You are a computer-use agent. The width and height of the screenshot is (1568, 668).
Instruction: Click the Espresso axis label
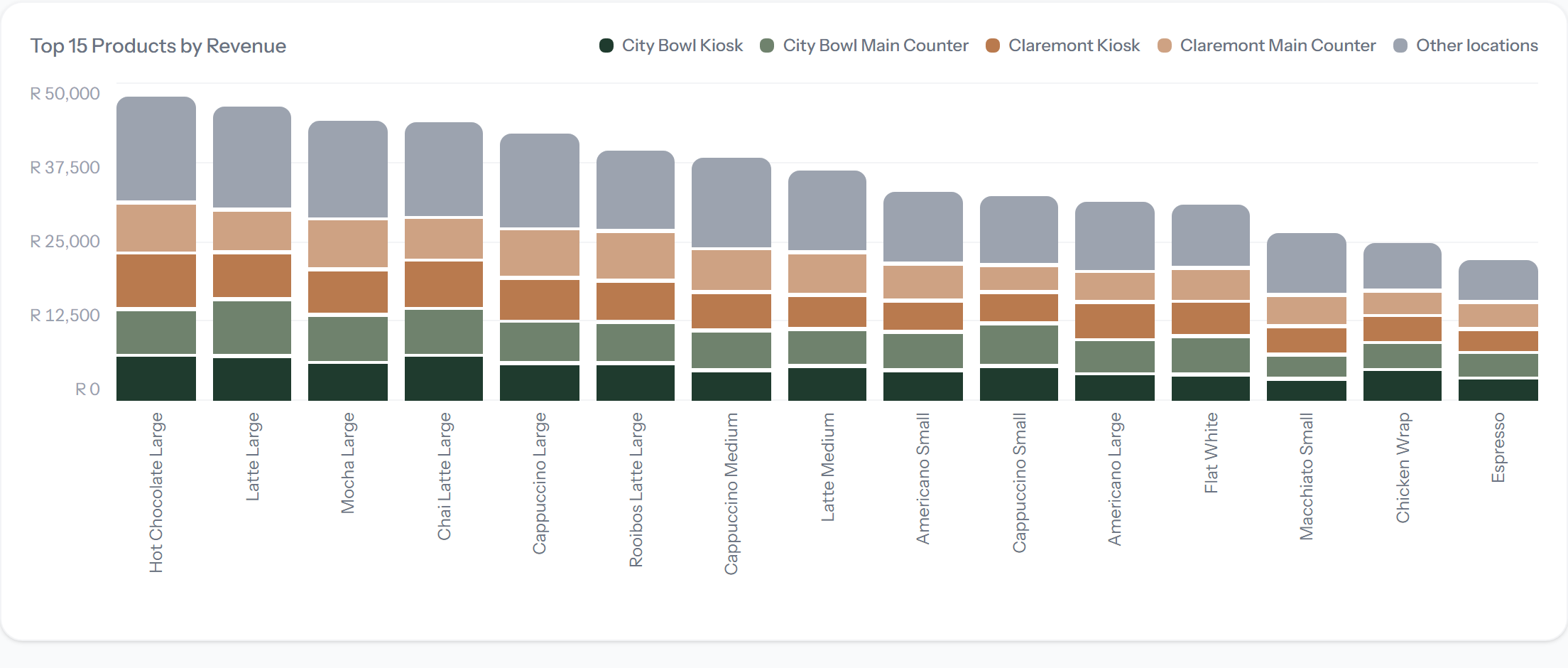pos(1498,448)
